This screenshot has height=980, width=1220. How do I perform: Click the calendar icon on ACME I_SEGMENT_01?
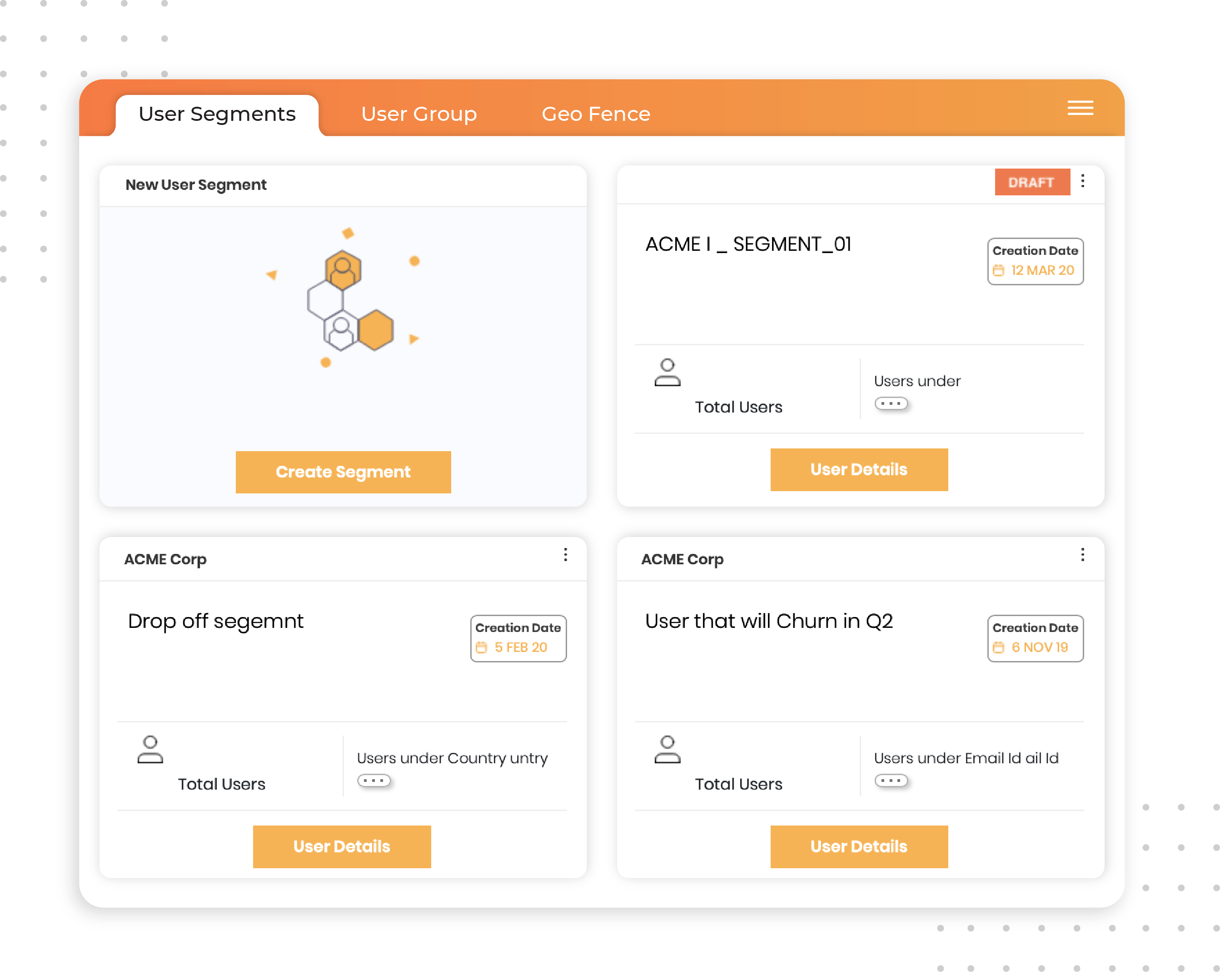point(998,270)
